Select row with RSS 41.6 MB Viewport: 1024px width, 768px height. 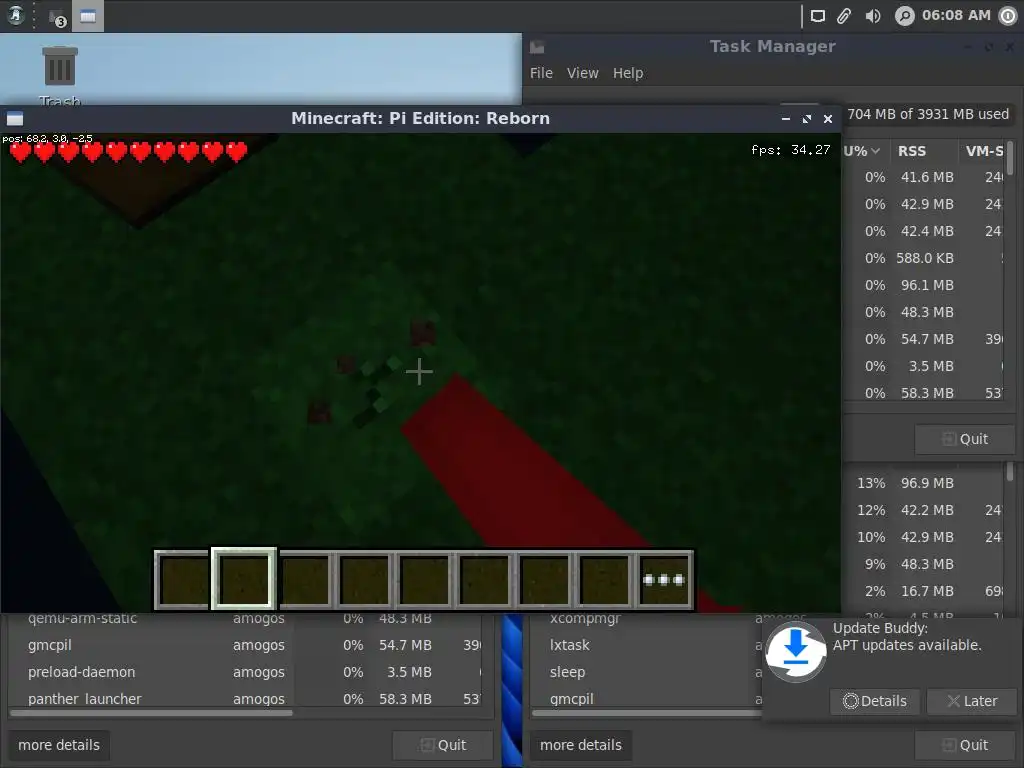923,177
